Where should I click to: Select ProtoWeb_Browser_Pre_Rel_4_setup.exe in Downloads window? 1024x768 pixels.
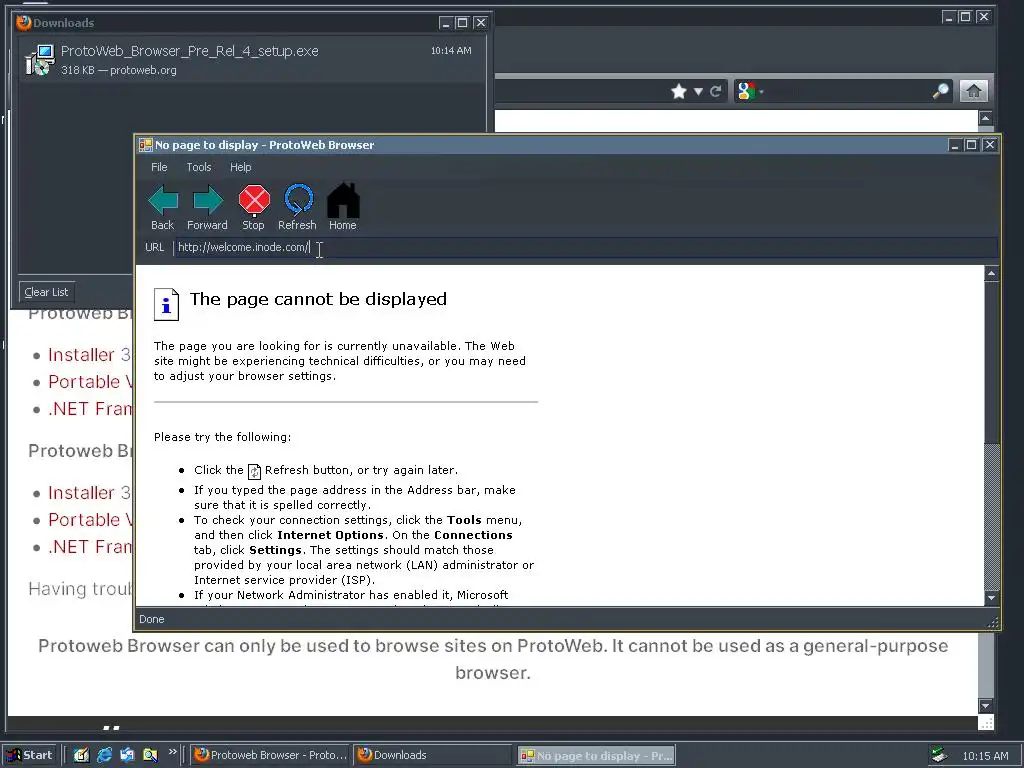tap(251, 59)
